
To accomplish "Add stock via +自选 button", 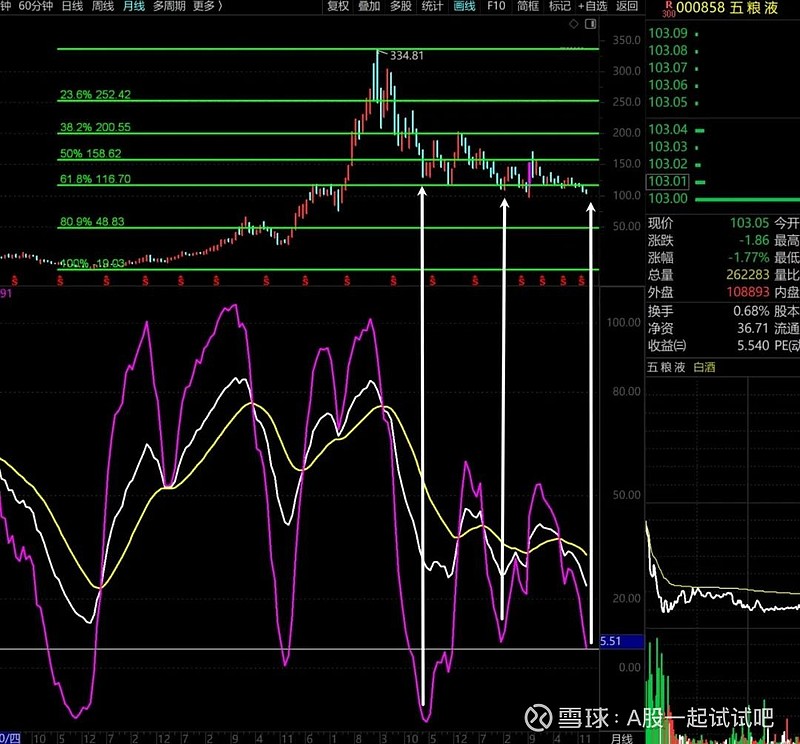I will click(592, 6).
